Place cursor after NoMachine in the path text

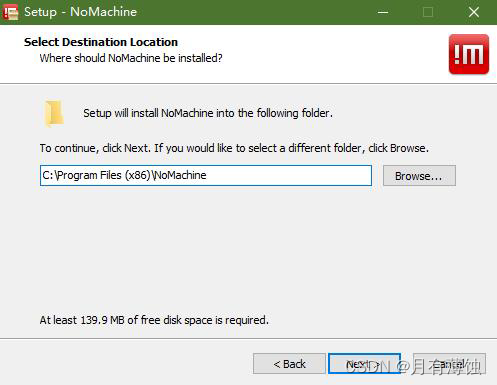207,175
